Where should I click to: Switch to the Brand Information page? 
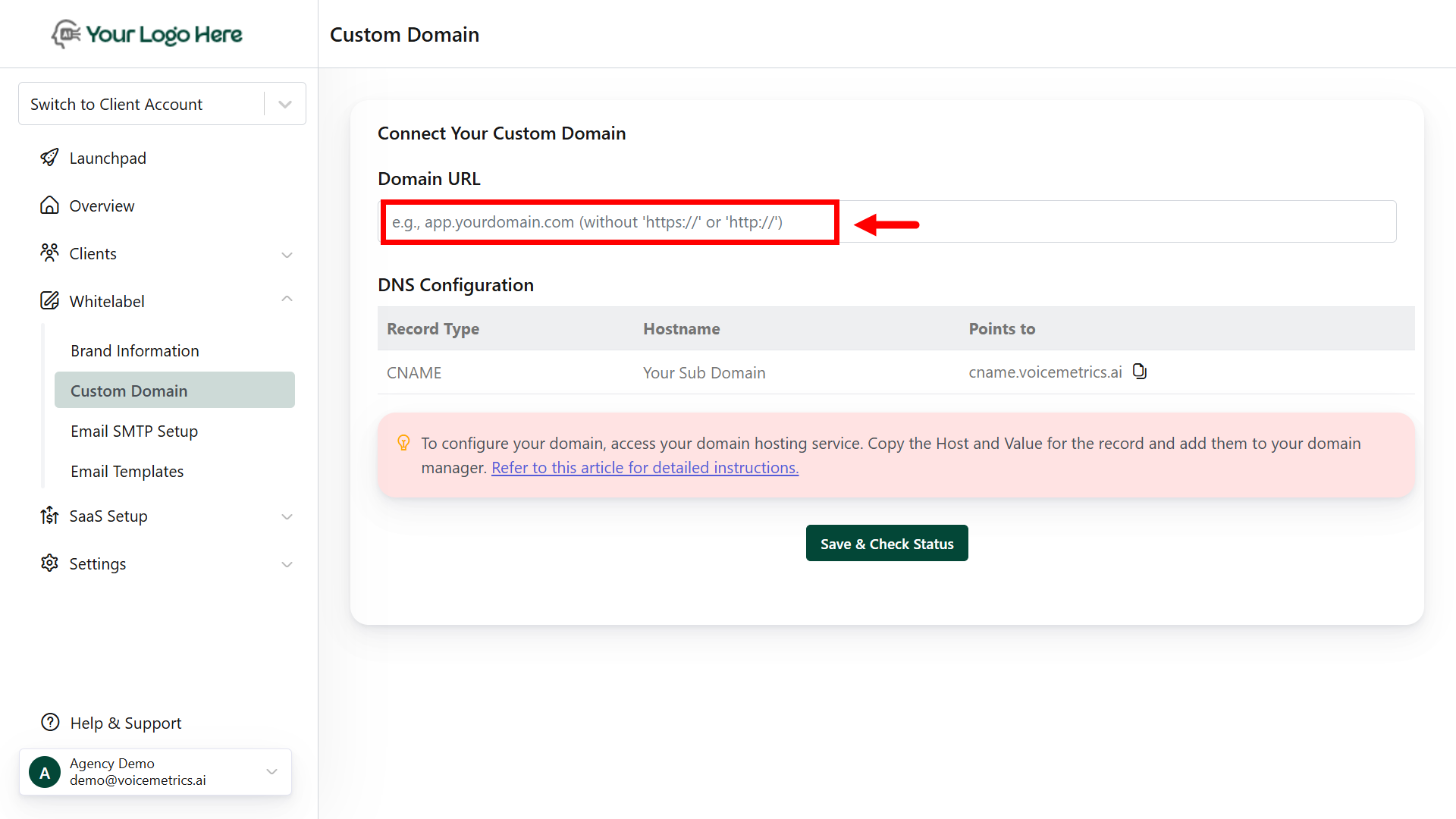(134, 350)
